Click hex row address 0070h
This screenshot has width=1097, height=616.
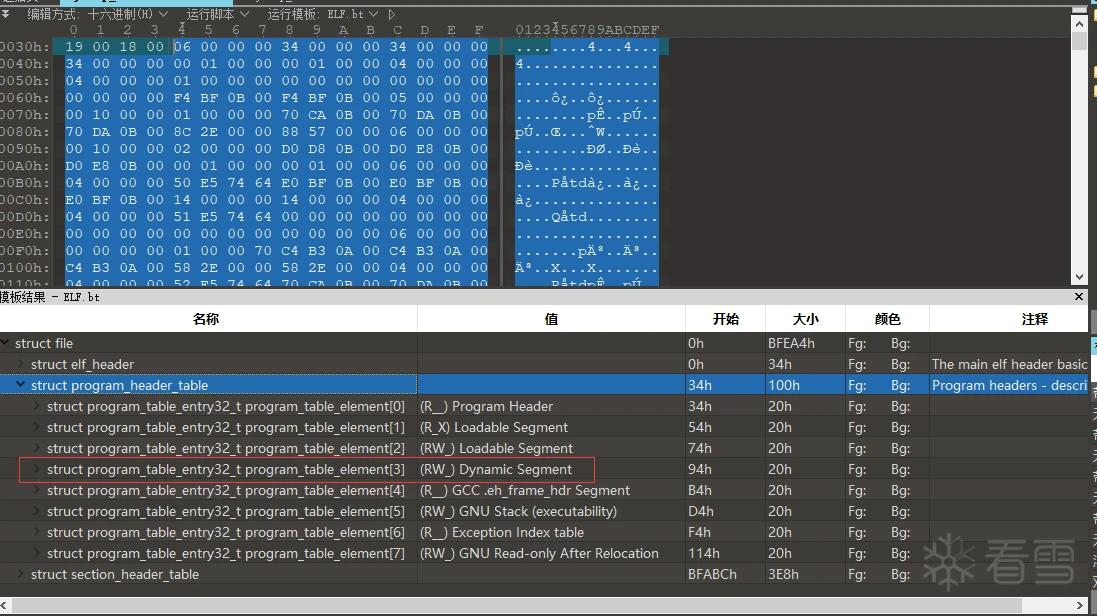point(24,115)
